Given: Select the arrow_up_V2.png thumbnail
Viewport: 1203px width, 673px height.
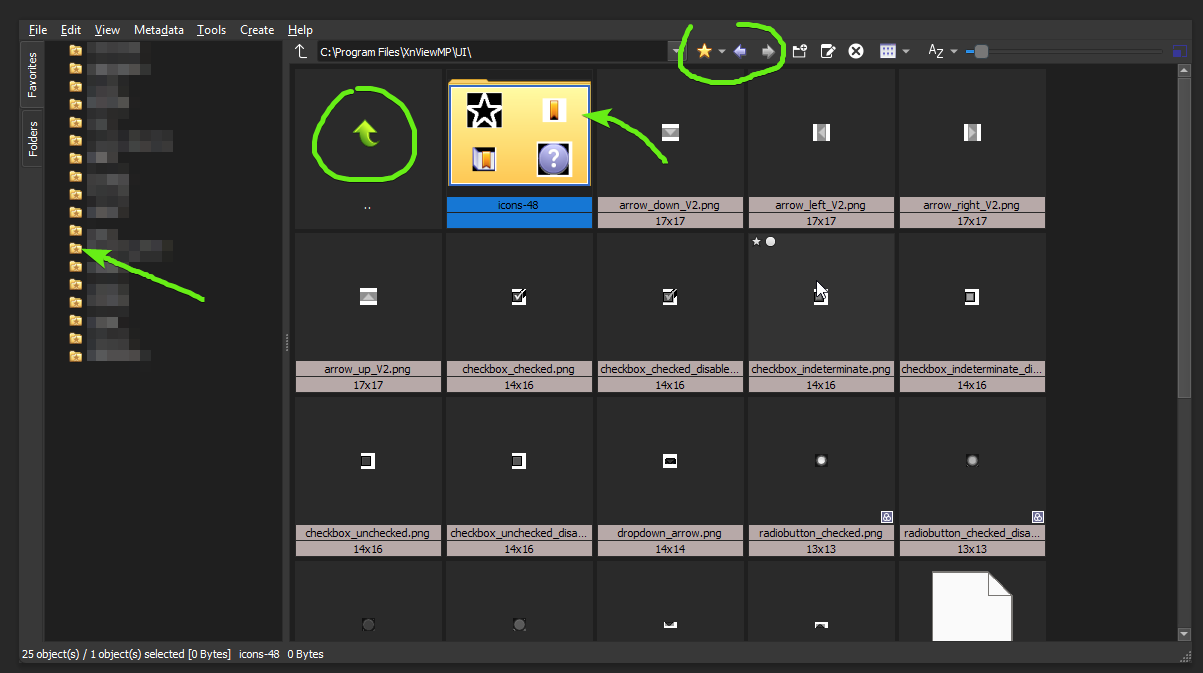Looking at the screenshot, I should tap(368, 313).
